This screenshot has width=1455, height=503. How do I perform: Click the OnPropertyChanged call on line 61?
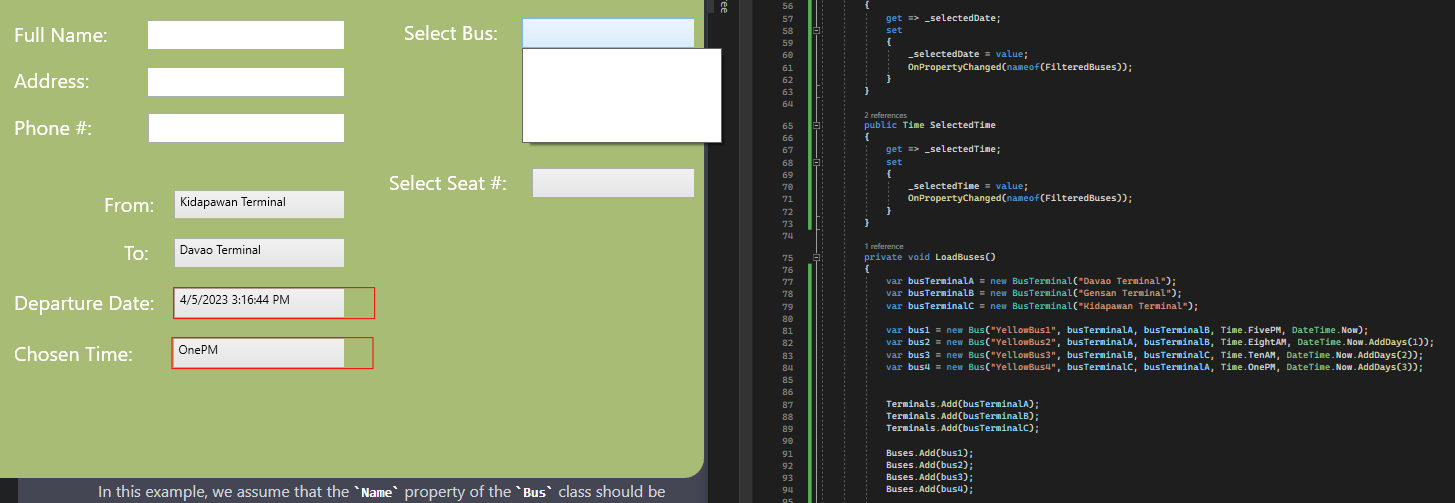[1020, 66]
